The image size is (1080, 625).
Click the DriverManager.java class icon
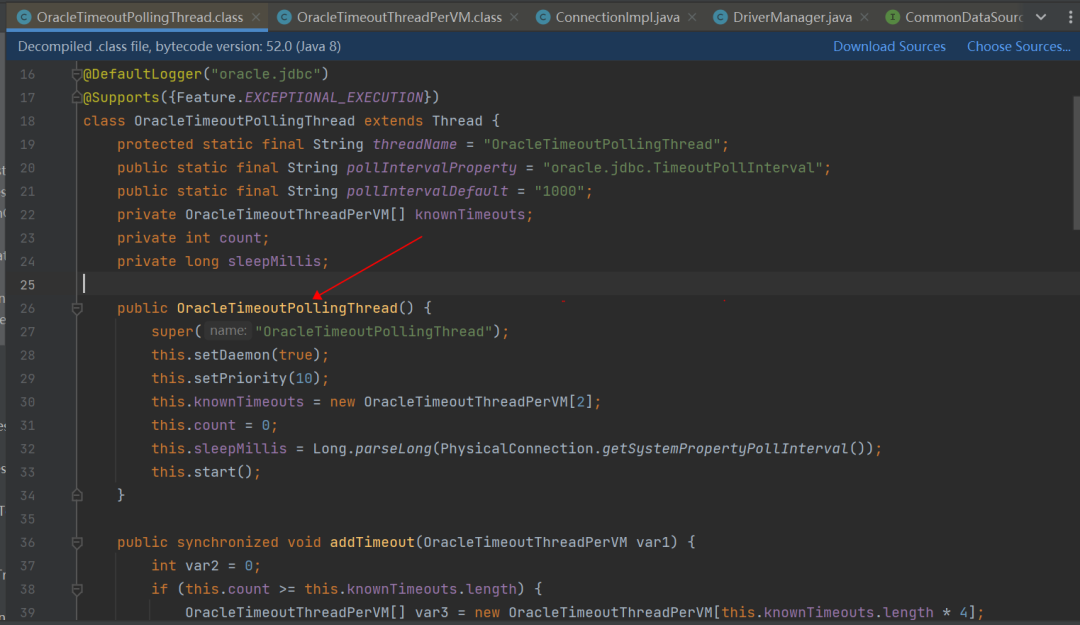tap(720, 17)
